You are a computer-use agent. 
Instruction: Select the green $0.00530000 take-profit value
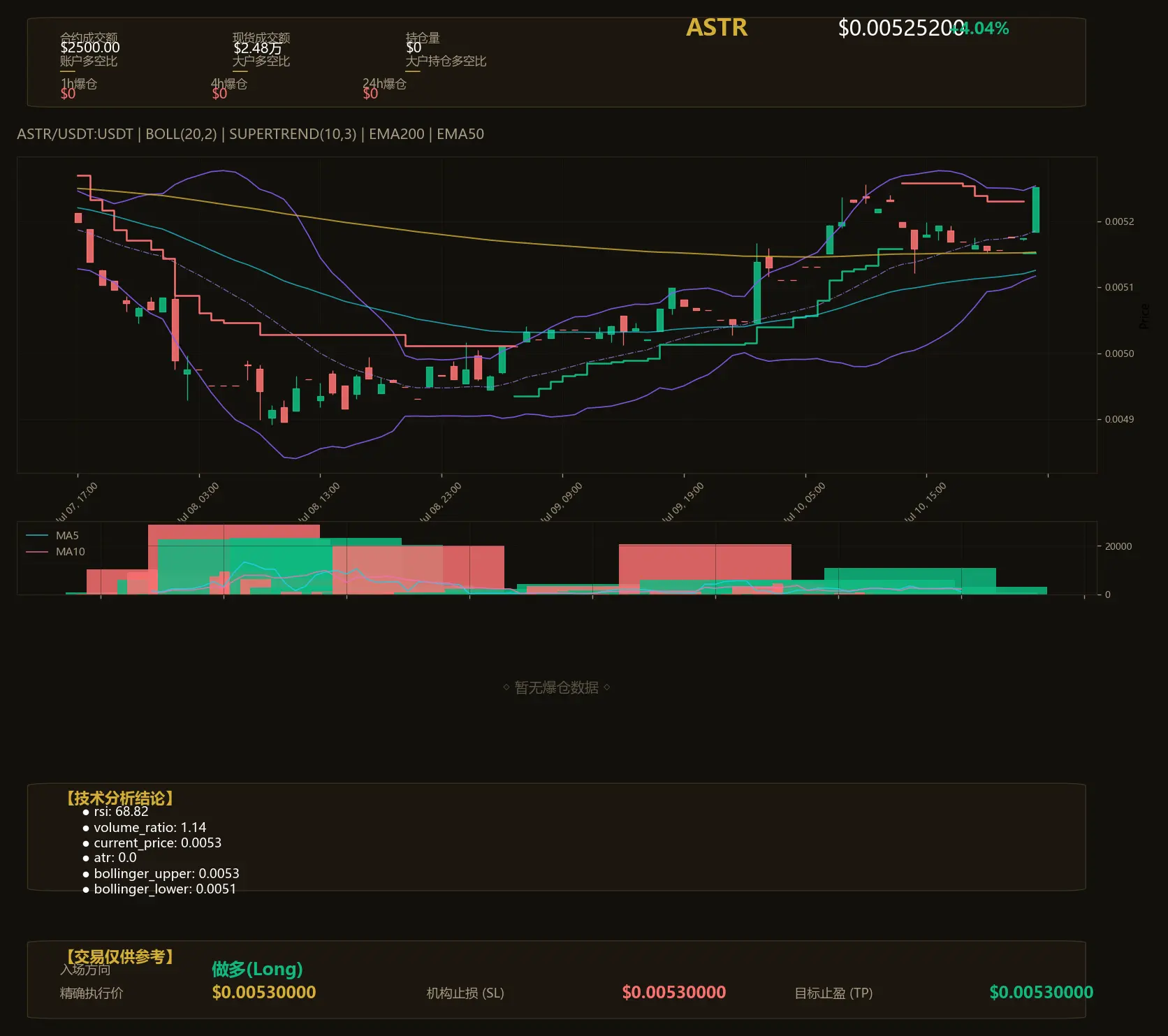pyautogui.click(x=1042, y=992)
